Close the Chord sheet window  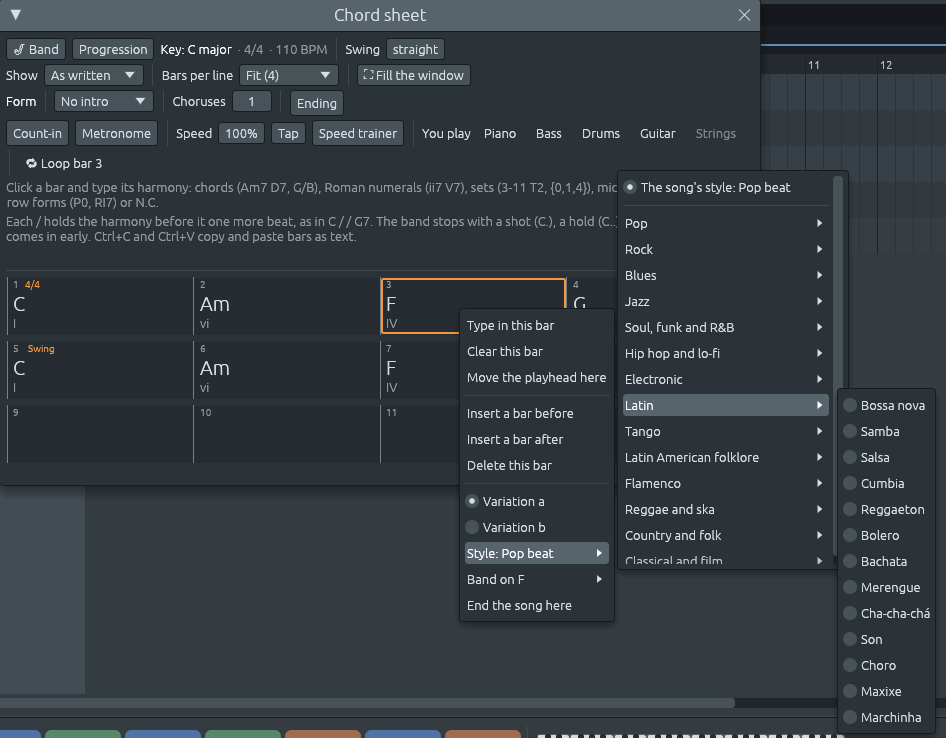pyautogui.click(x=744, y=15)
